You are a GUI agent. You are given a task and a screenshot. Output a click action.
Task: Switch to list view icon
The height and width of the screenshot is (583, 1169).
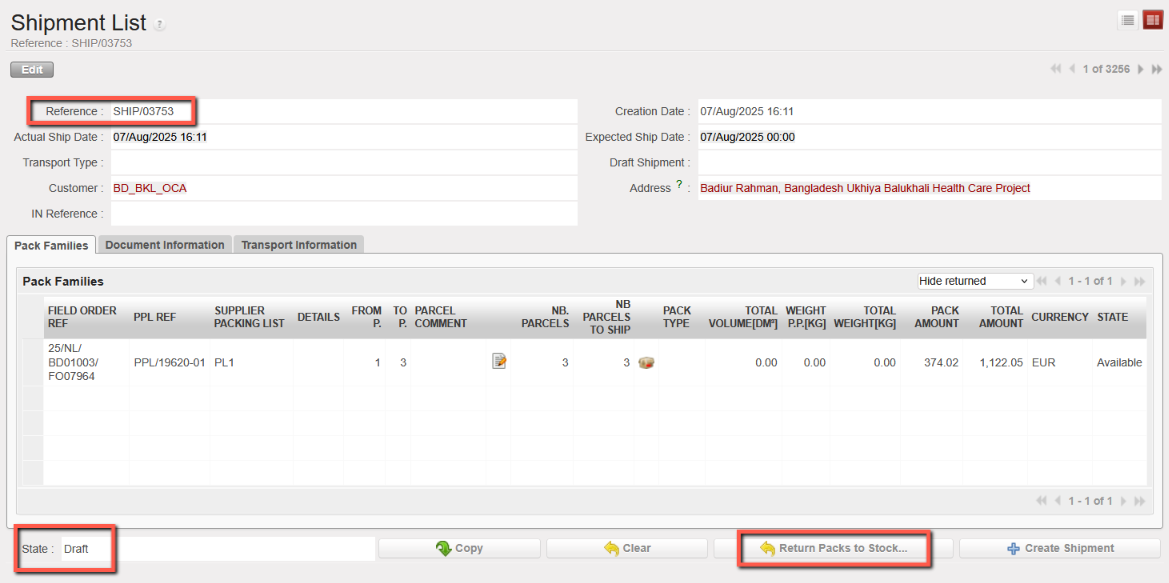click(x=1127, y=20)
